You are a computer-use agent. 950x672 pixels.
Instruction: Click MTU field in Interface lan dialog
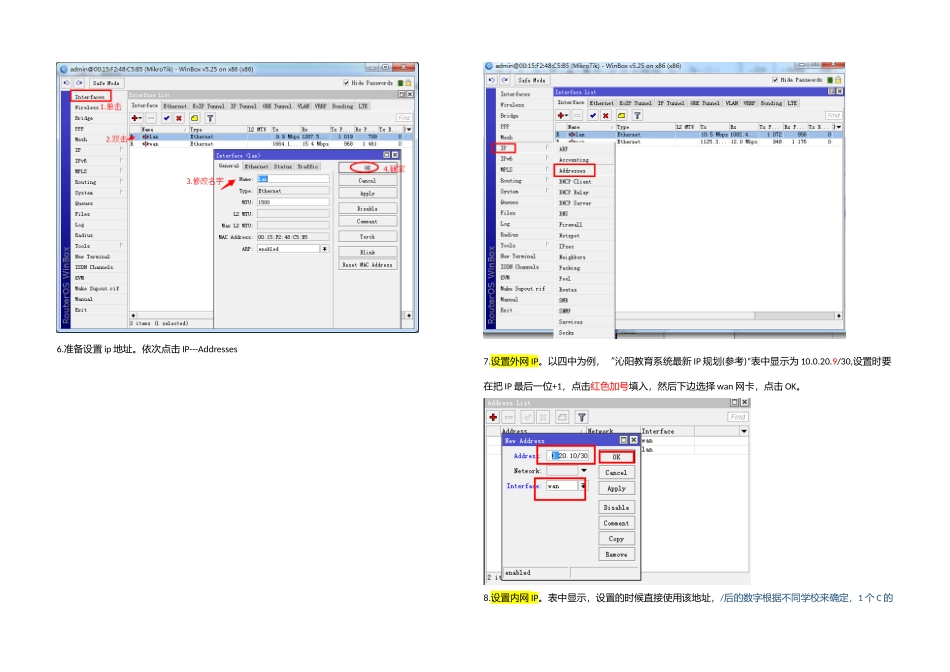[x=293, y=202]
